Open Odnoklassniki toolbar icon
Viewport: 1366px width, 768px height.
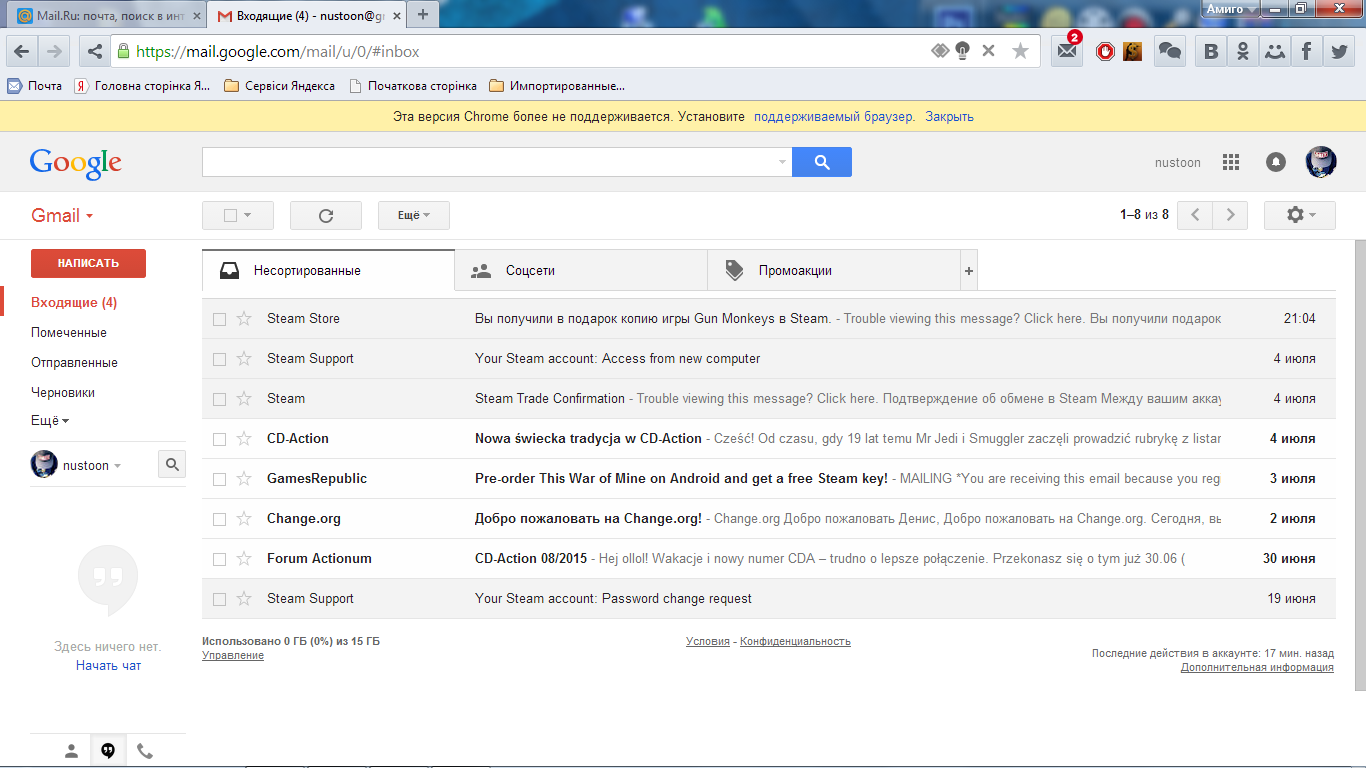click(1243, 52)
